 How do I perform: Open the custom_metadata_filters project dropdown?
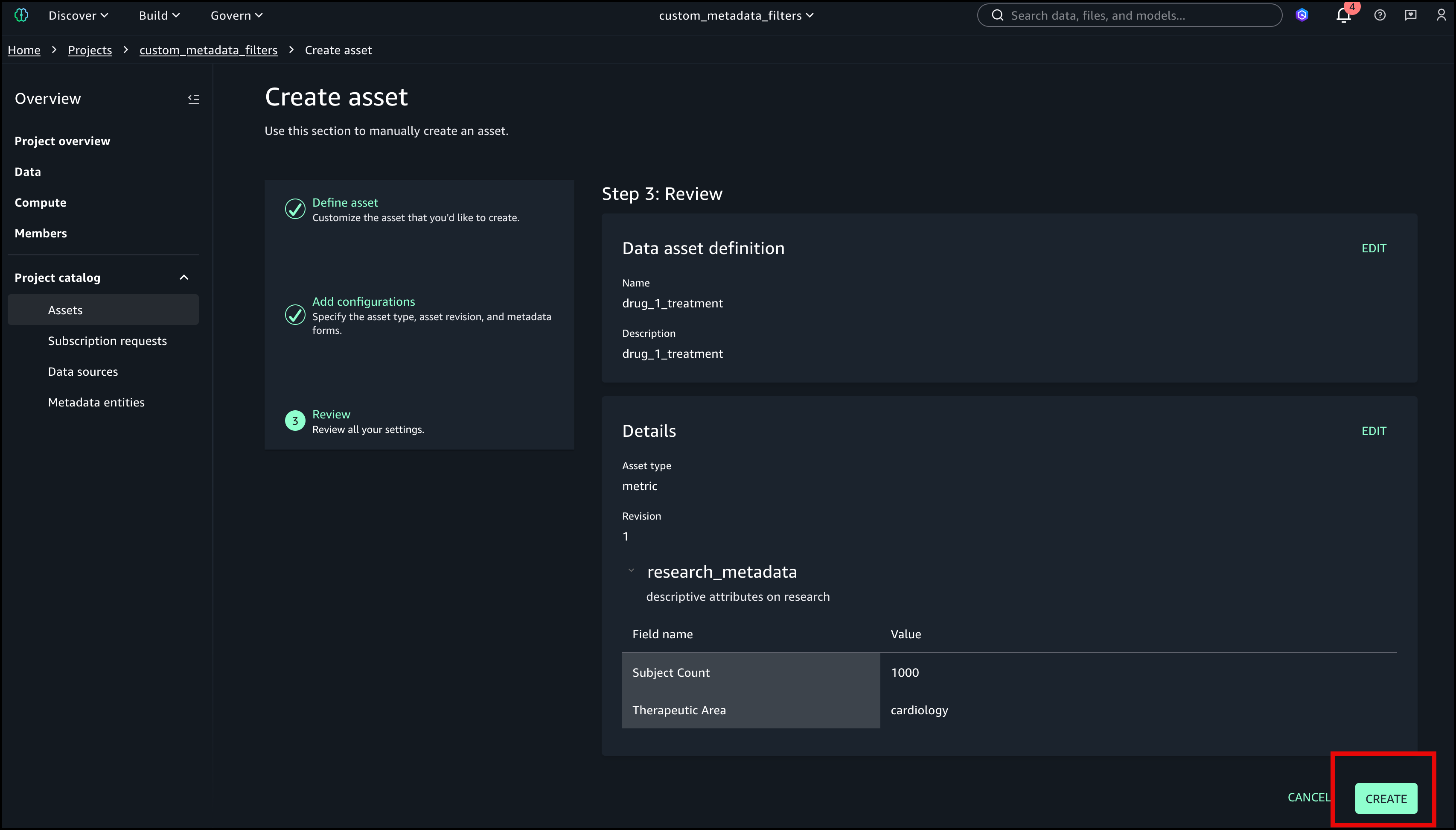(x=736, y=15)
